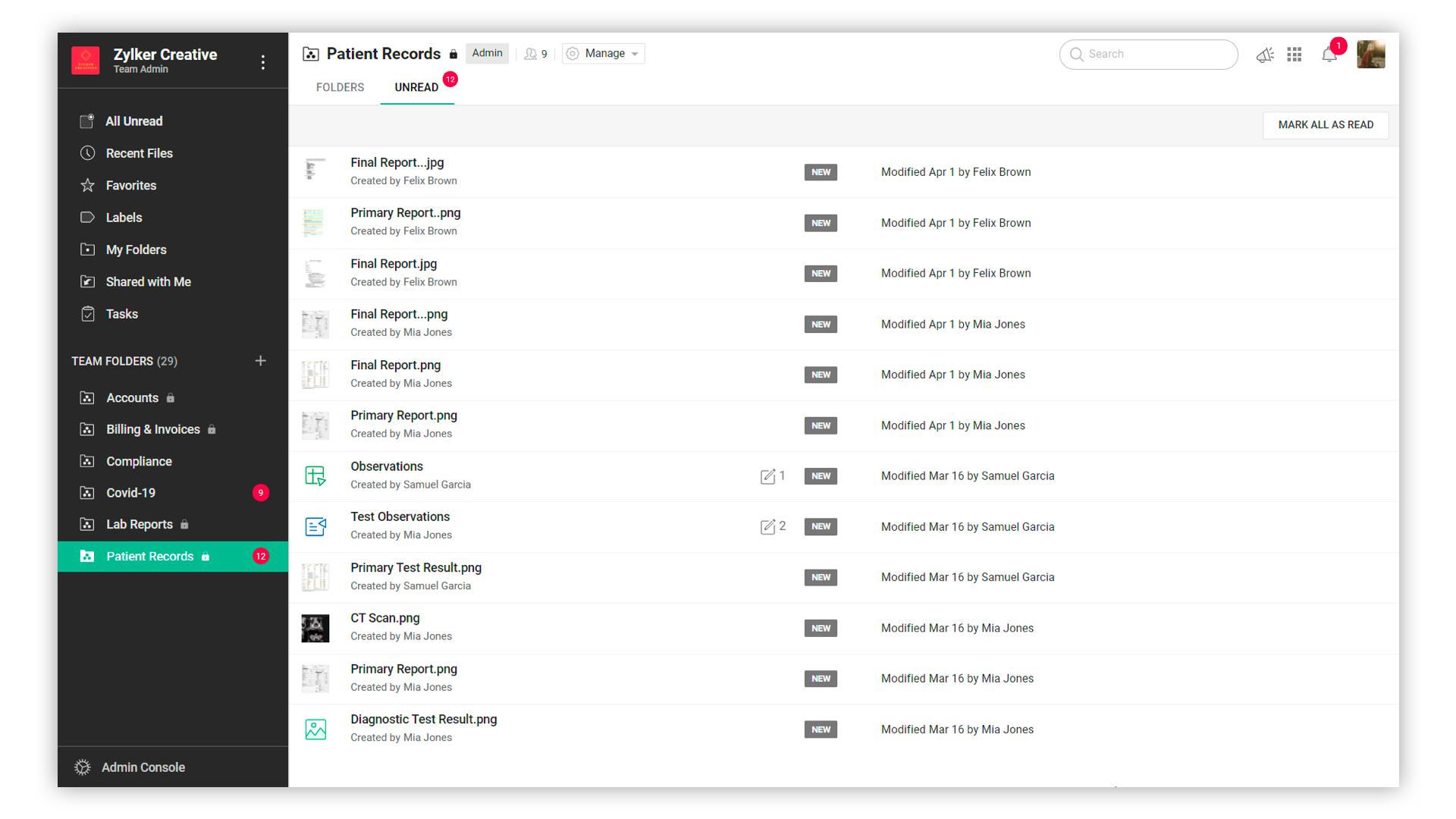Select the Unread tab

pos(416,87)
